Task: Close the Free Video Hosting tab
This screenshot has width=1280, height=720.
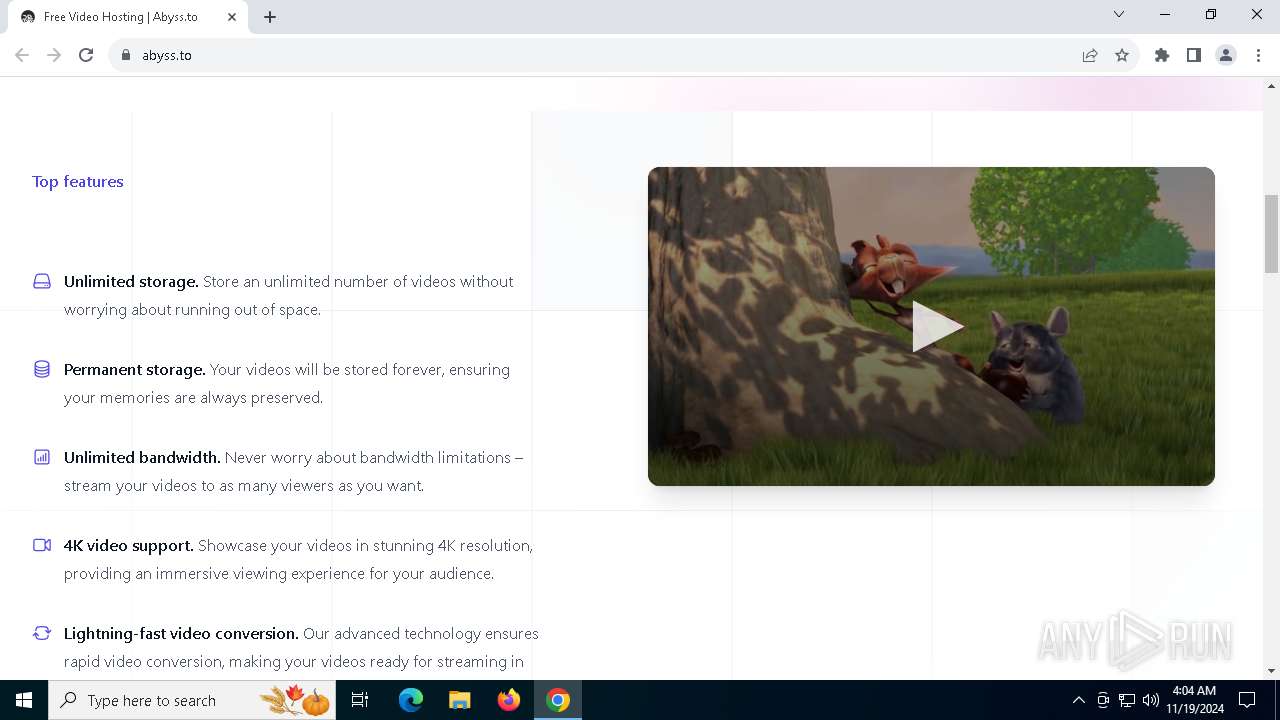Action: pos(232,17)
